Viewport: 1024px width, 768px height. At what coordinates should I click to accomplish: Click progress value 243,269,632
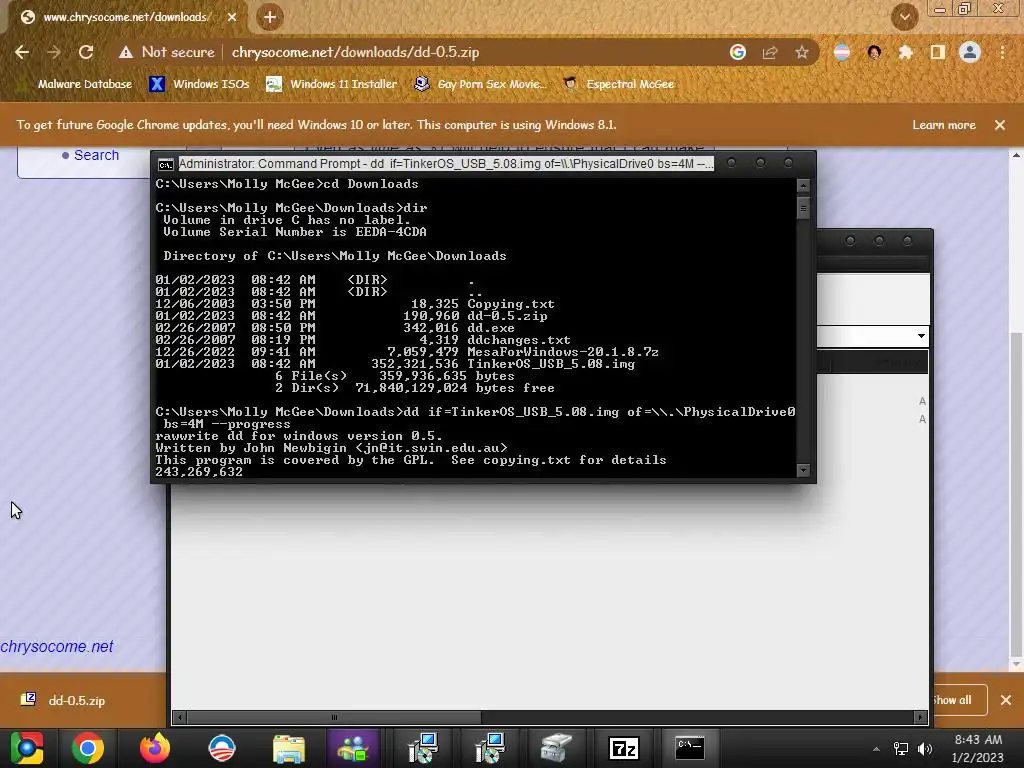[199, 472]
